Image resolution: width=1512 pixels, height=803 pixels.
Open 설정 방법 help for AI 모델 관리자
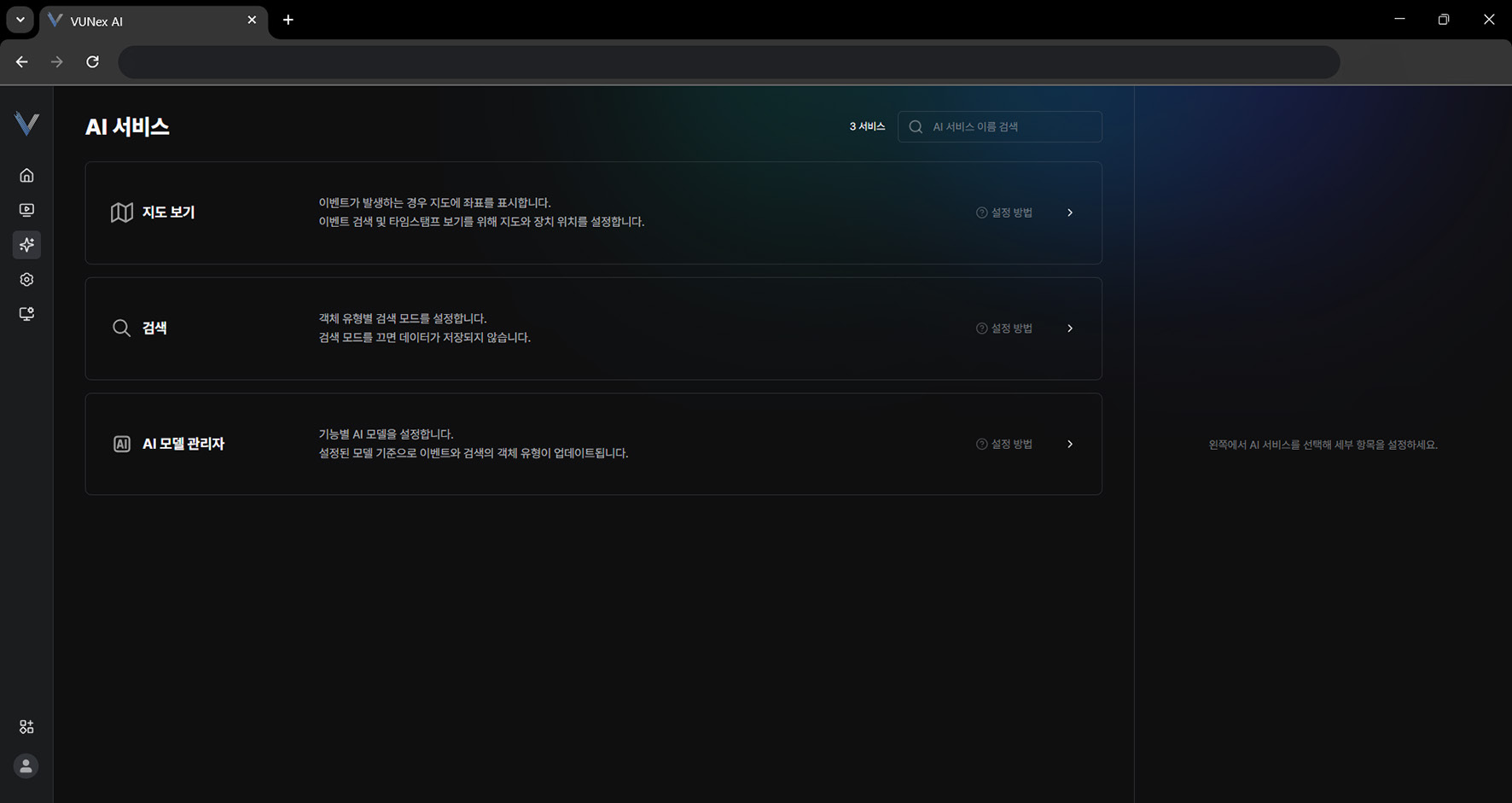[x=1004, y=444]
